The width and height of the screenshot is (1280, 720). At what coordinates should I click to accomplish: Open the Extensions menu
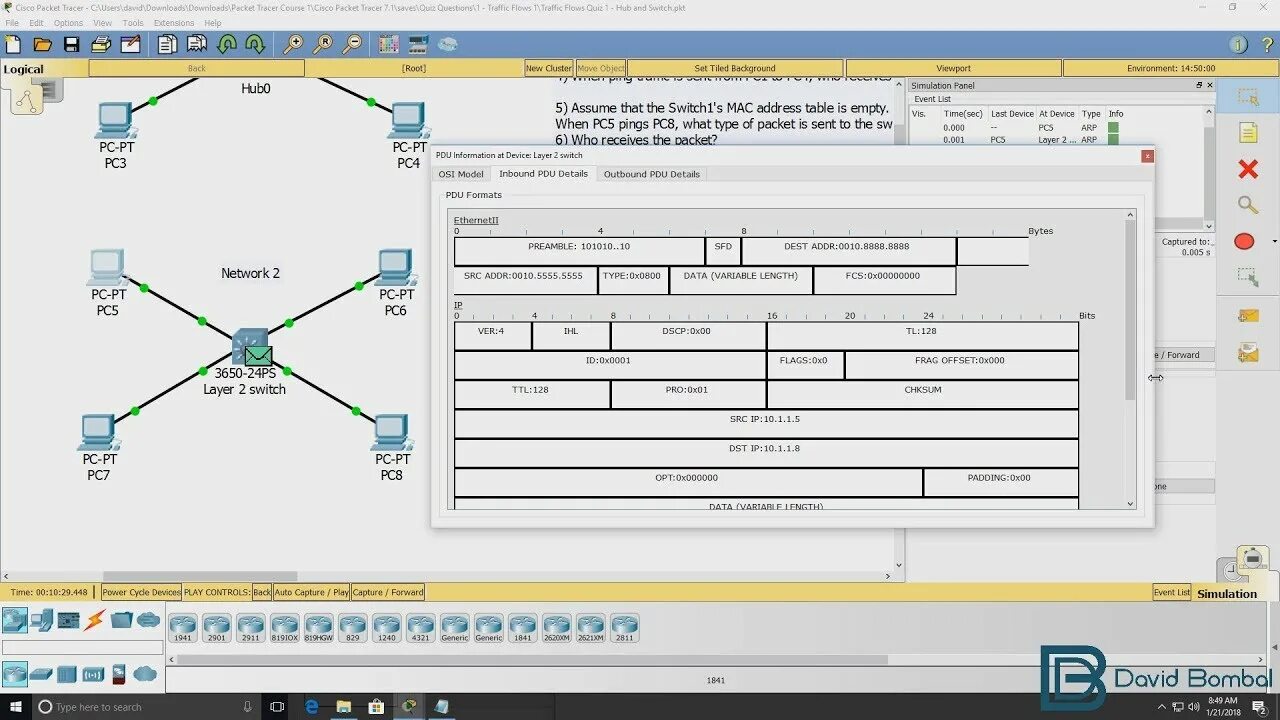pyautogui.click(x=173, y=23)
